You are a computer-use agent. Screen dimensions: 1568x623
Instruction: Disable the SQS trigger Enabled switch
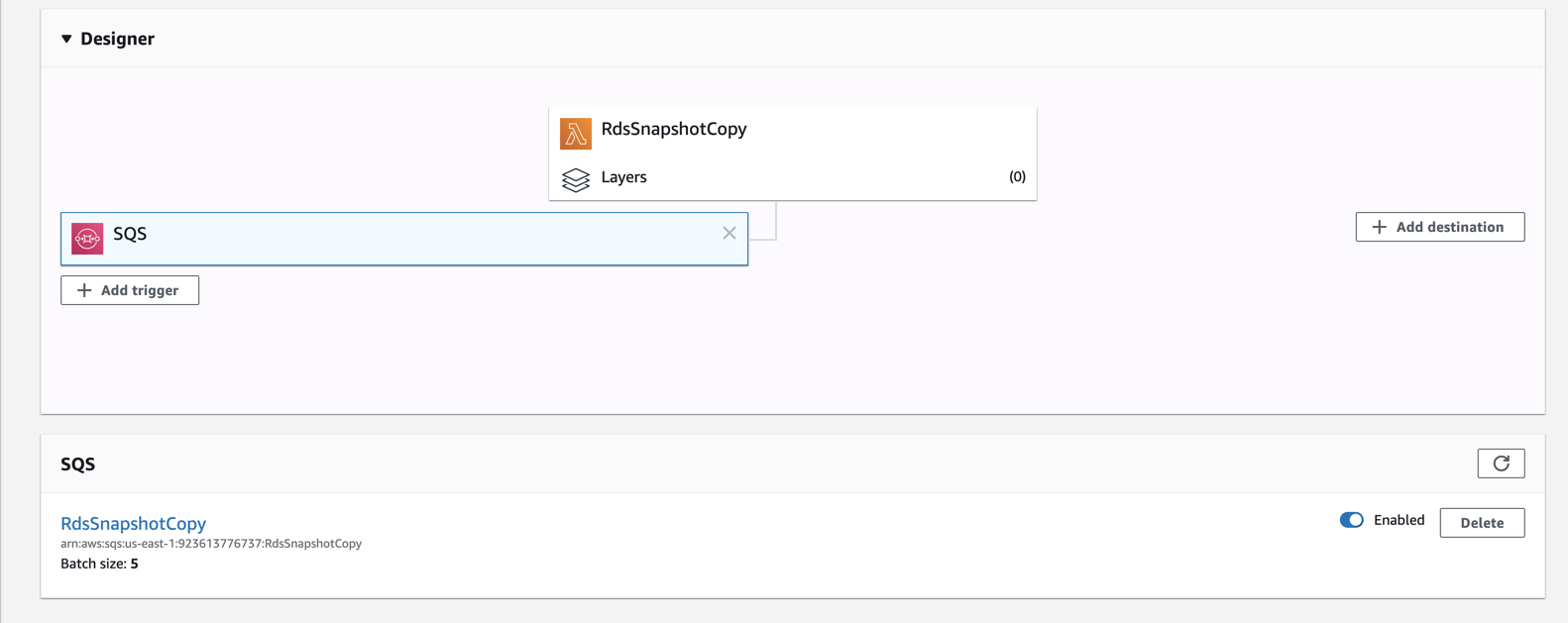tap(1351, 520)
